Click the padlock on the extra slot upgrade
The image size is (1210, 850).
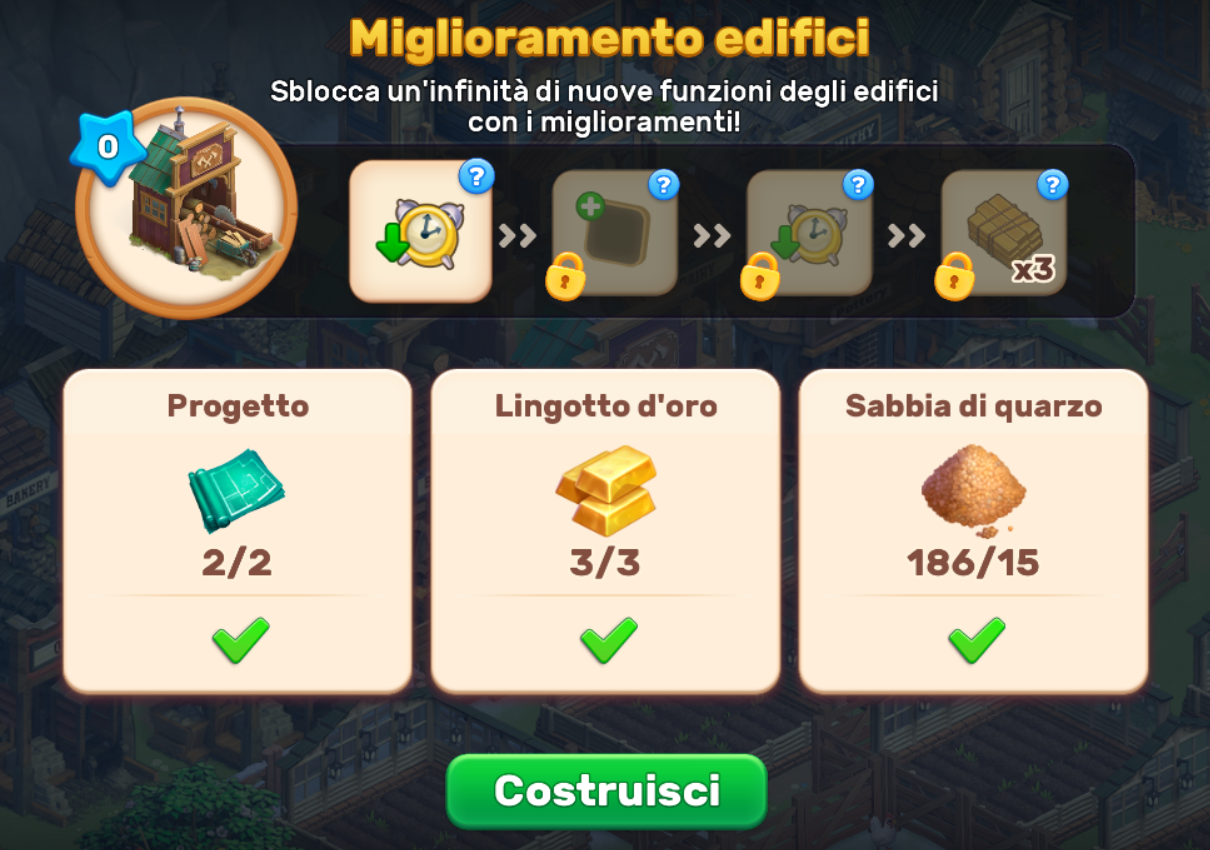click(566, 276)
